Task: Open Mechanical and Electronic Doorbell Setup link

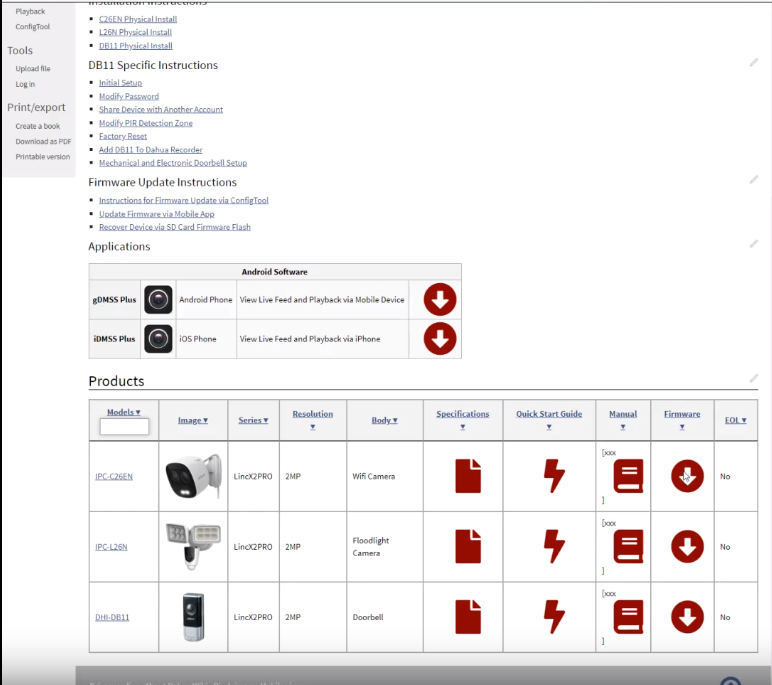Action: pyautogui.click(x=173, y=163)
